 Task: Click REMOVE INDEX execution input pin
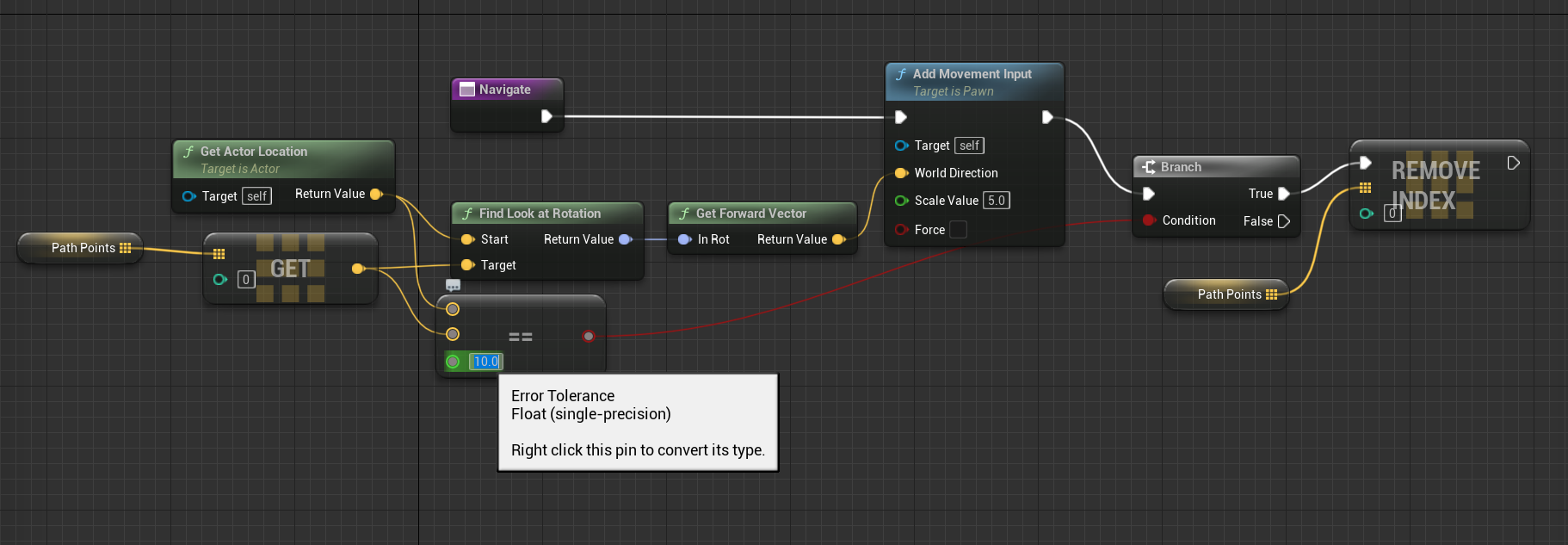pyautogui.click(x=1365, y=163)
